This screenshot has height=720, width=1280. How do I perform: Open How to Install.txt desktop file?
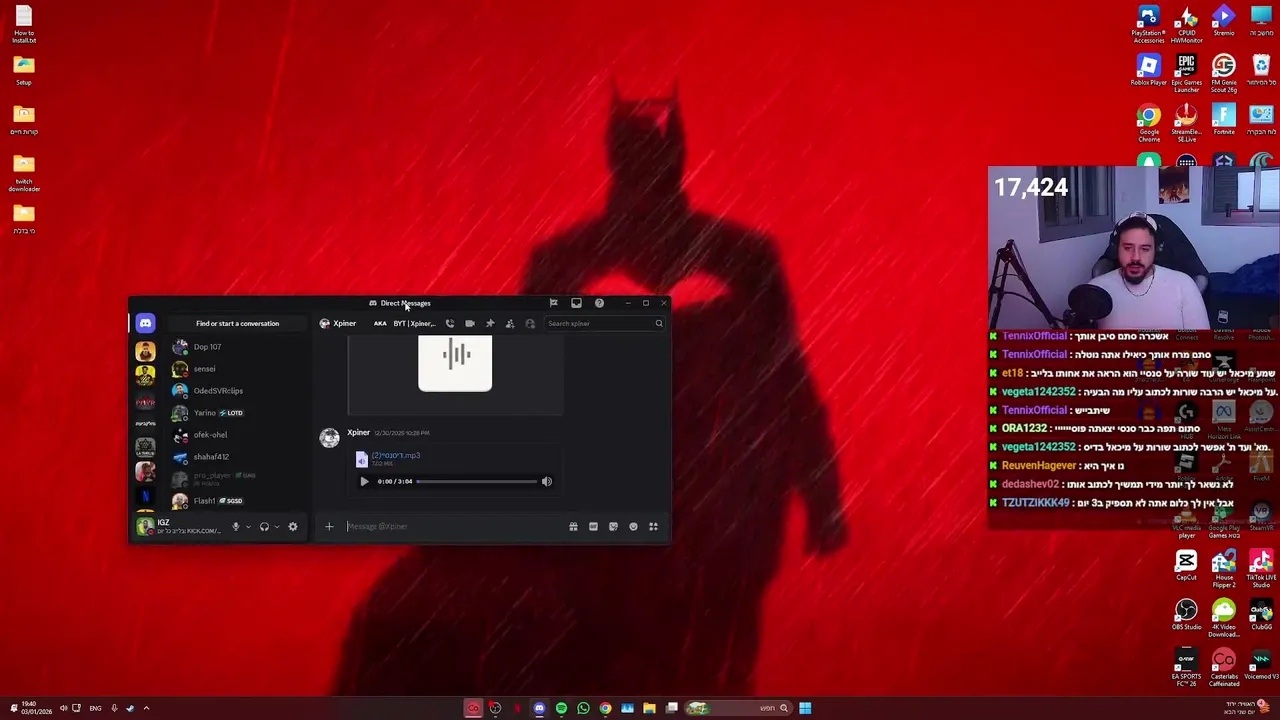click(x=24, y=25)
